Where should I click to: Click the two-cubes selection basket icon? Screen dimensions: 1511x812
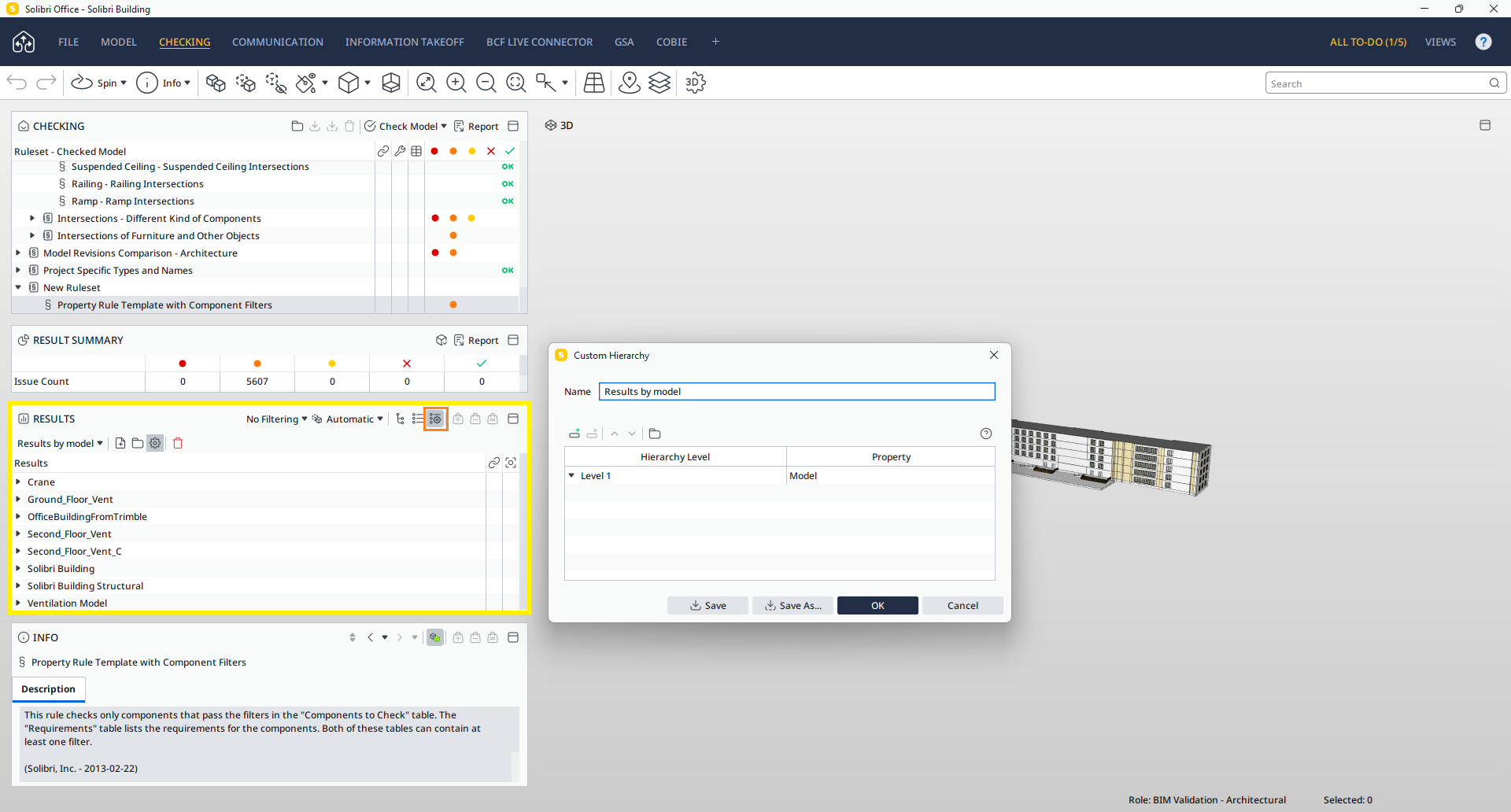(216, 83)
